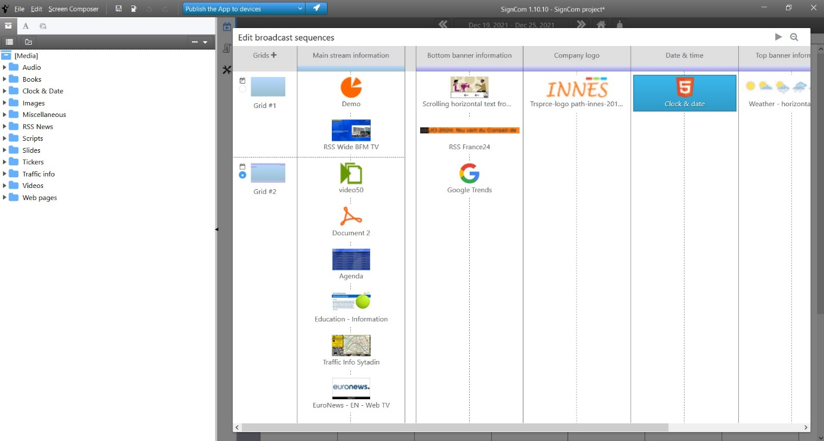Click the Bottom banner information column header
Image resolution: width=824 pixels, height=441 pixels.
click(x=469, y=55)
